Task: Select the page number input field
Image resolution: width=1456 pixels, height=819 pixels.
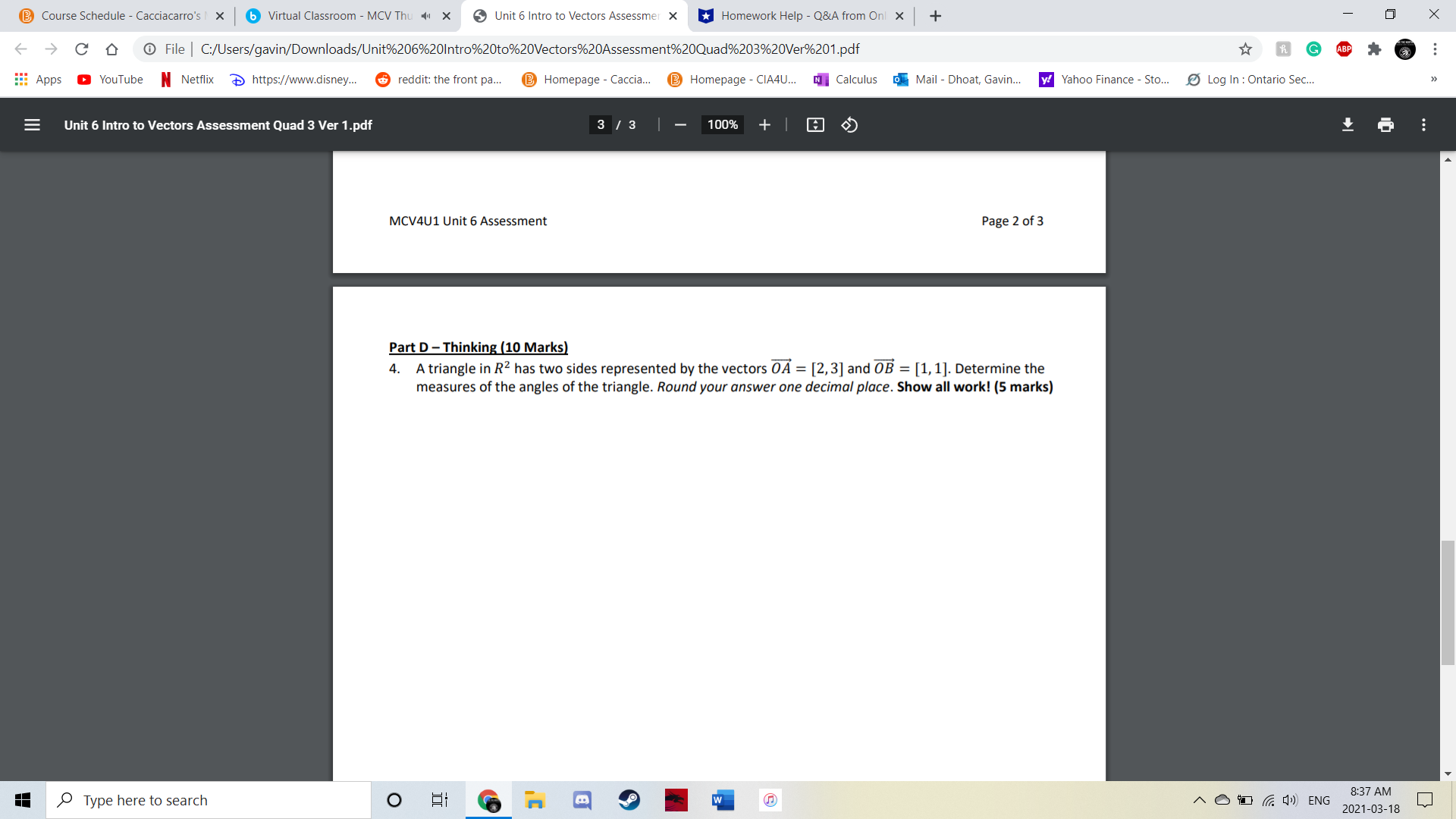Action: 600,124
